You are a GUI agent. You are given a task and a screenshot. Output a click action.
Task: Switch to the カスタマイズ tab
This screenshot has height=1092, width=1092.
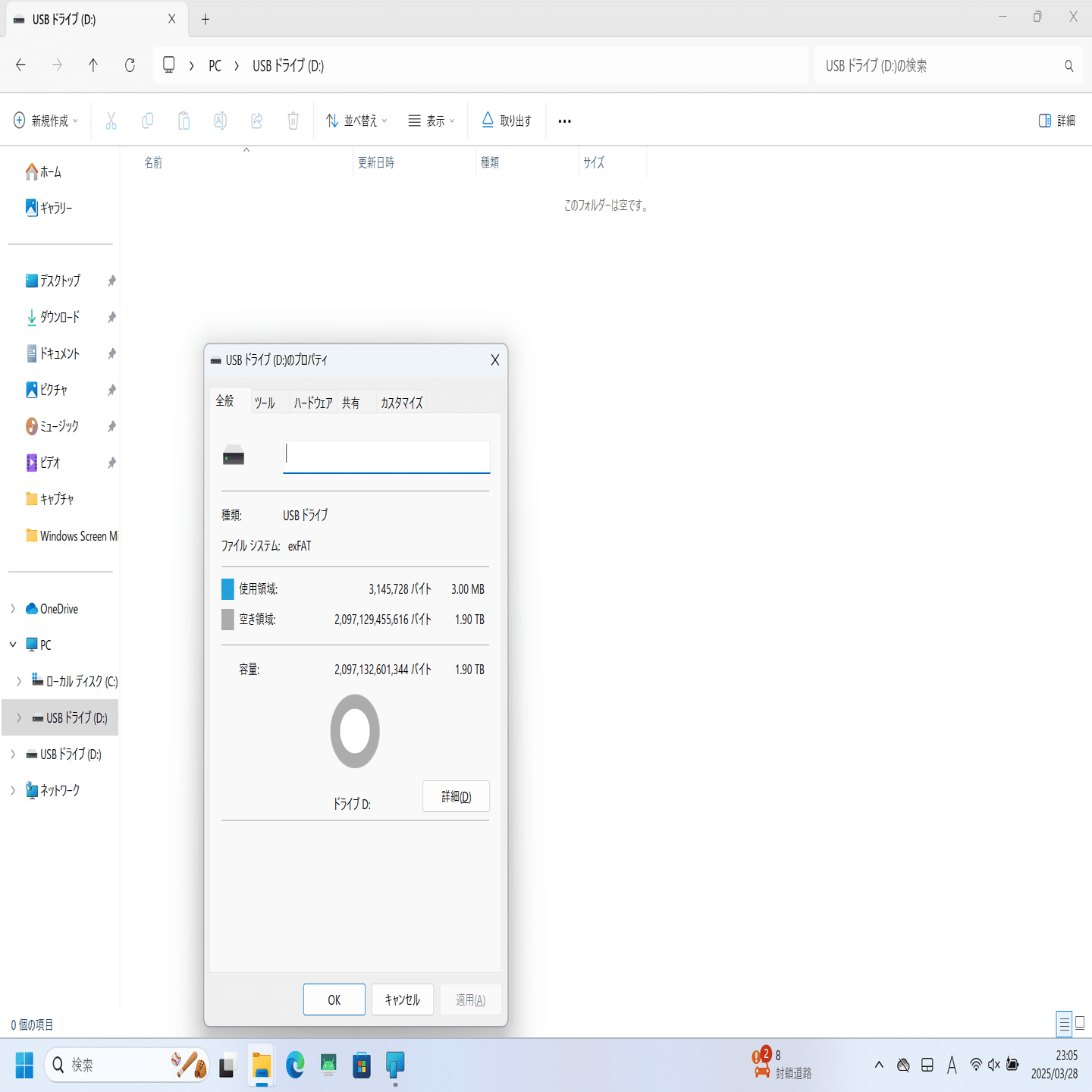coord(402,403)
